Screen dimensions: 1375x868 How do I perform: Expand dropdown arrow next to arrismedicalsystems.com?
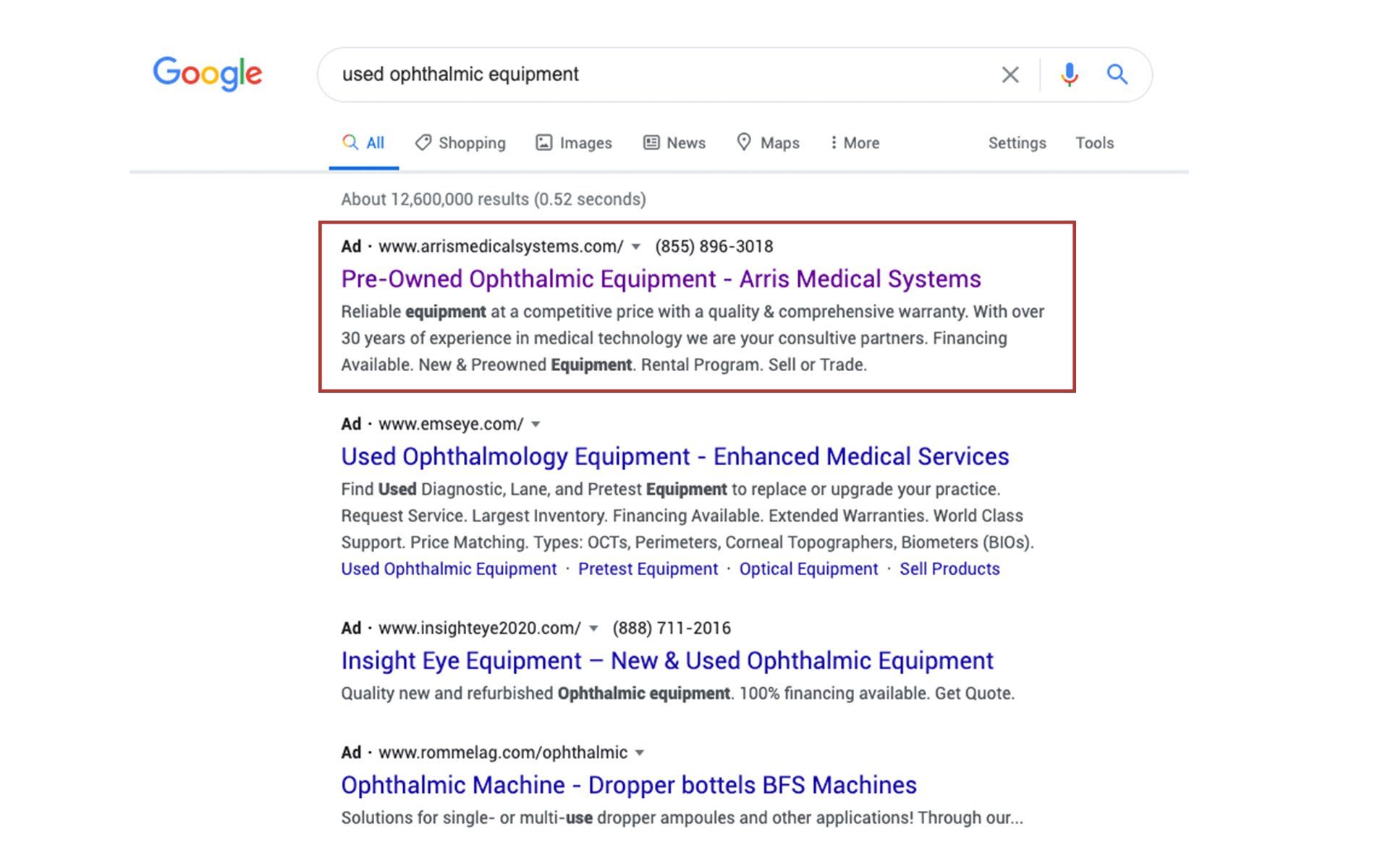pos(635,247)
